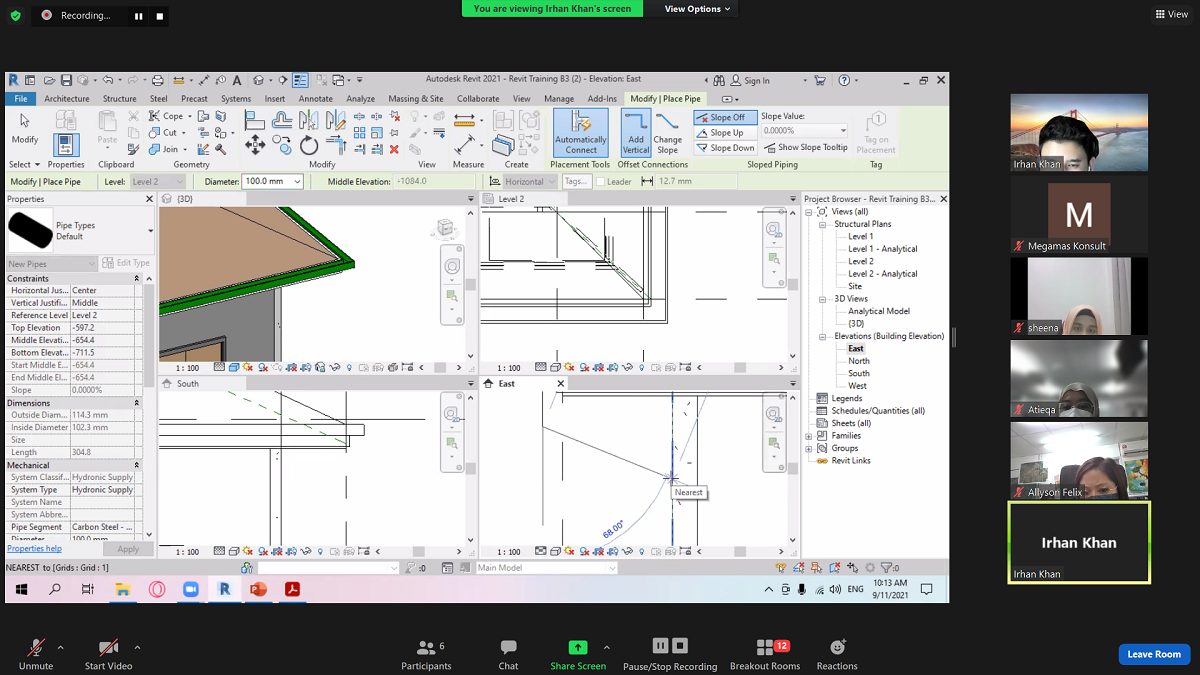Select the Offset tool
This screenshot has width=1200, height=675.
[x=282, y=120]
